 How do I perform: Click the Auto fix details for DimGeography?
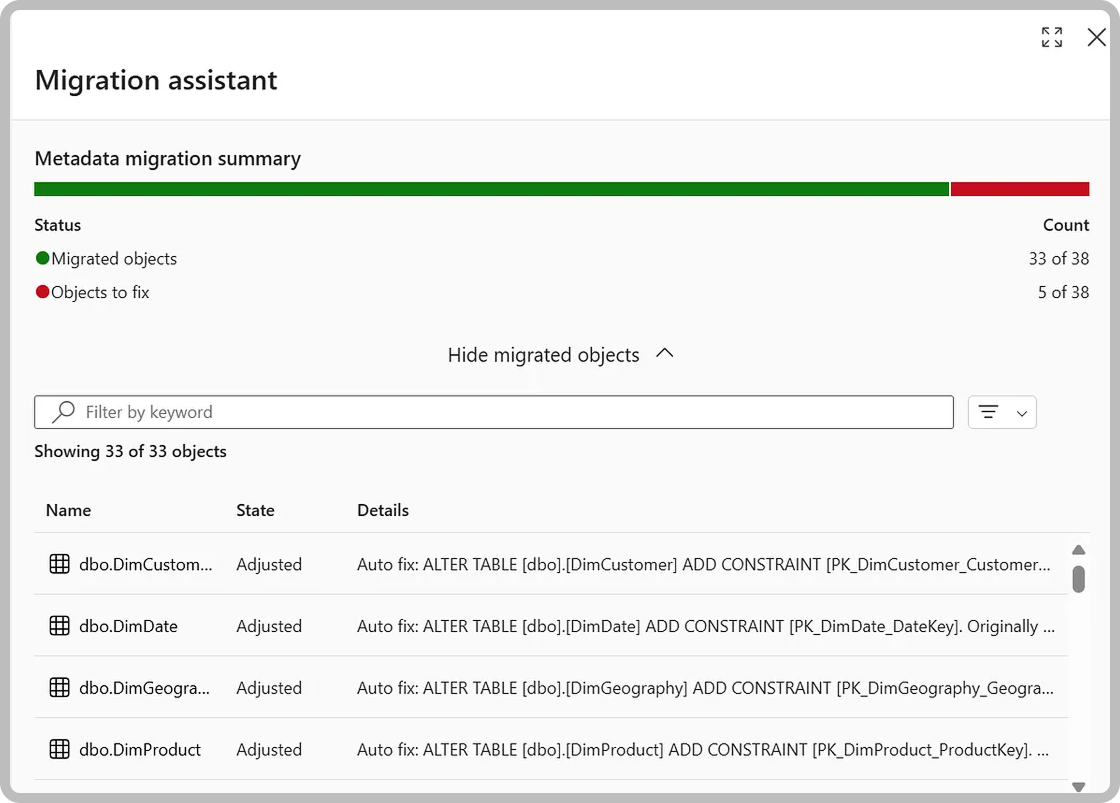[x=705, y=688]
